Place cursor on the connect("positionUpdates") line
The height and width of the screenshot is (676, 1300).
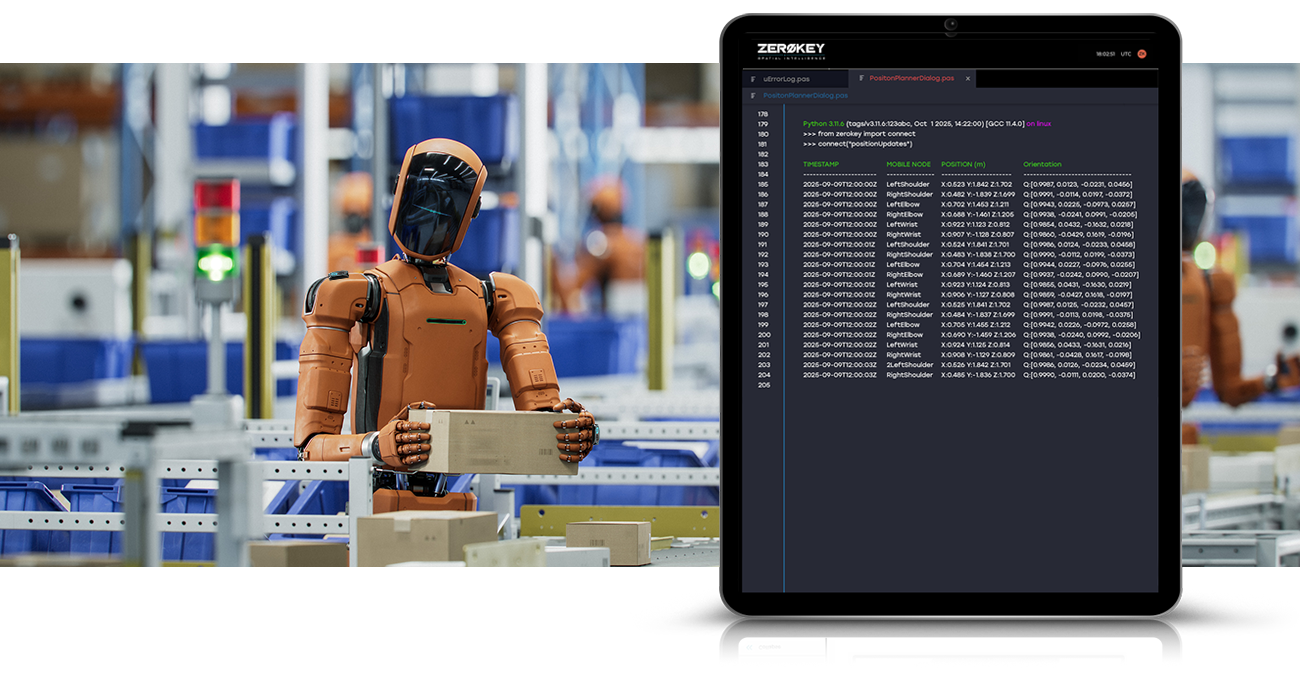point(858,144)
